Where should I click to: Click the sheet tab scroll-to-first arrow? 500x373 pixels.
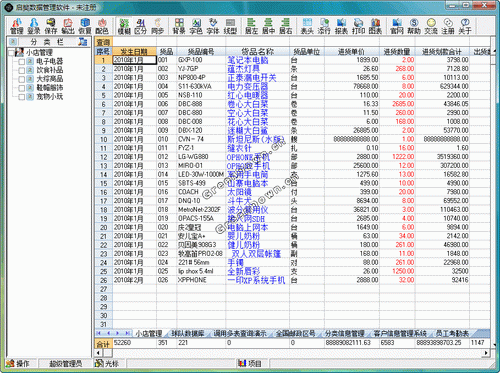[x=99, y=333]
